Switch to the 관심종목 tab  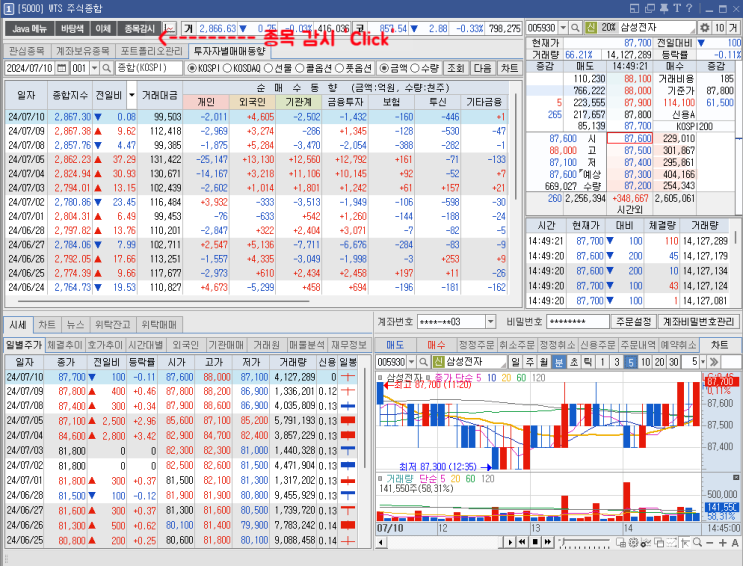(x=27, y=50)
